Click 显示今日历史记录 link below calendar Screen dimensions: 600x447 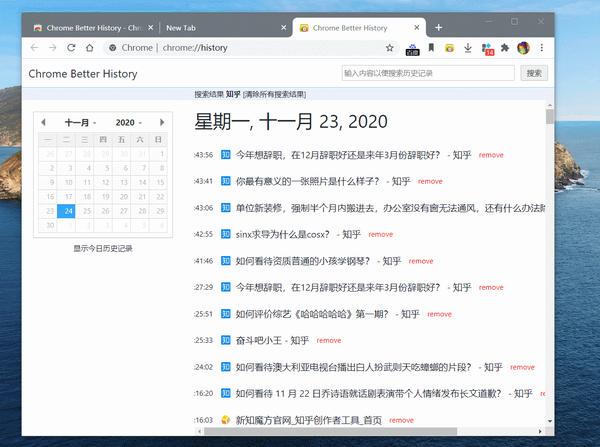103,248
